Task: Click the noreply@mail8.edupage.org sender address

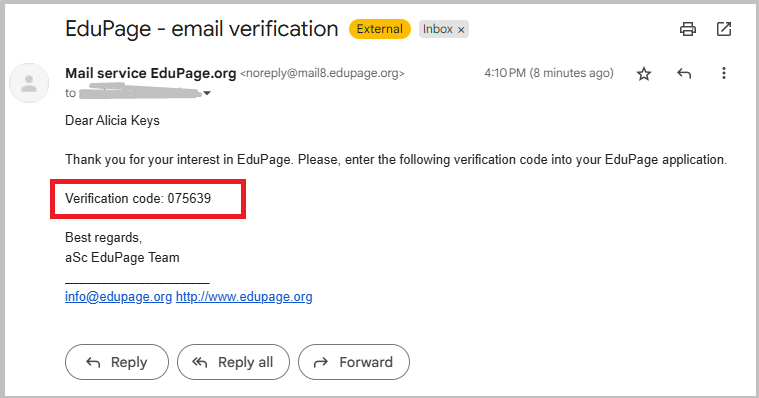Action: tap(322, 73)
